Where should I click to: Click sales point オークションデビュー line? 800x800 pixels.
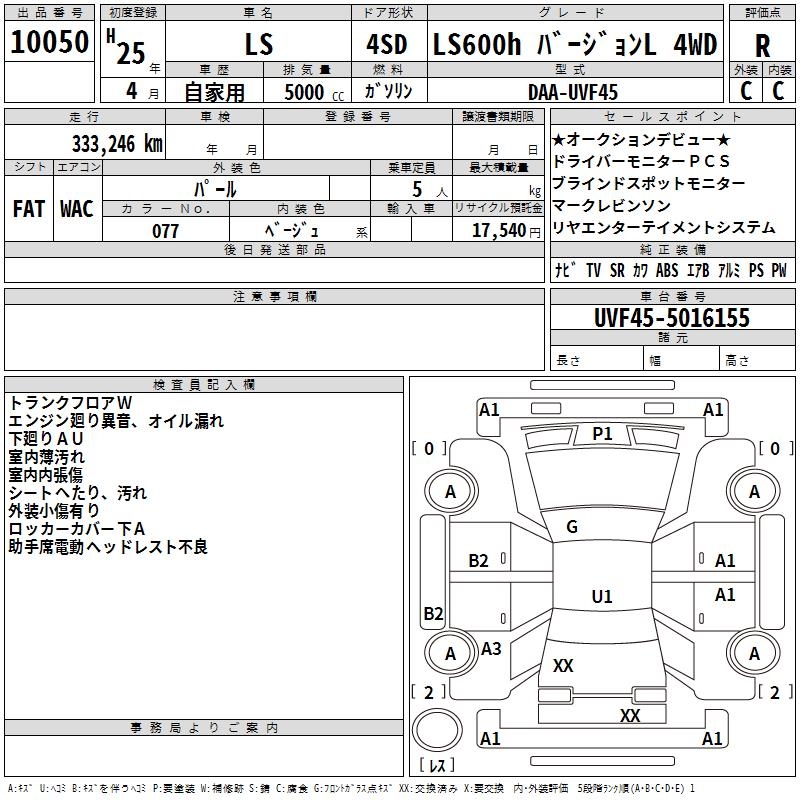click(x=641, y=139)
